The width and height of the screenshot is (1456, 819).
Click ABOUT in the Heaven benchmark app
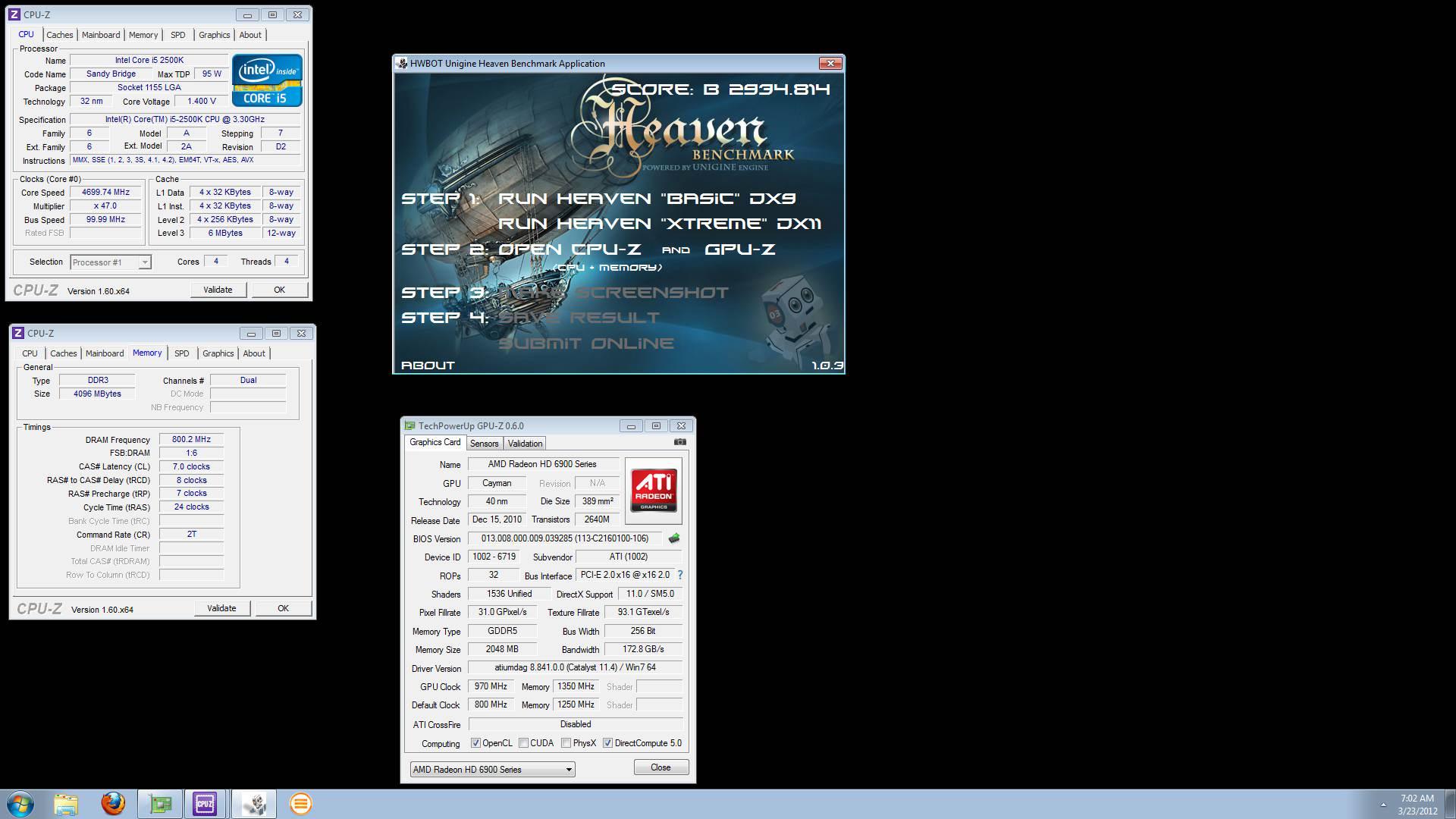pos(428,365)
